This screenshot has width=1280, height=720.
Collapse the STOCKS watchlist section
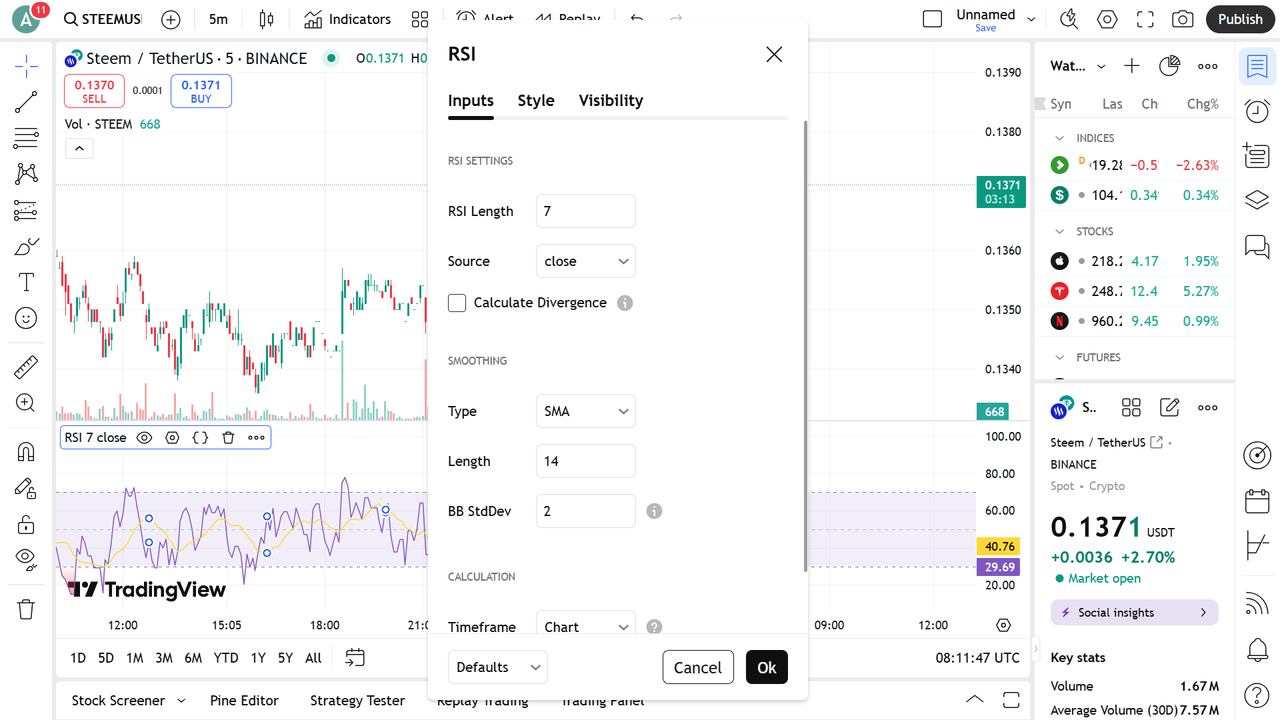[x=1060, y=231]
